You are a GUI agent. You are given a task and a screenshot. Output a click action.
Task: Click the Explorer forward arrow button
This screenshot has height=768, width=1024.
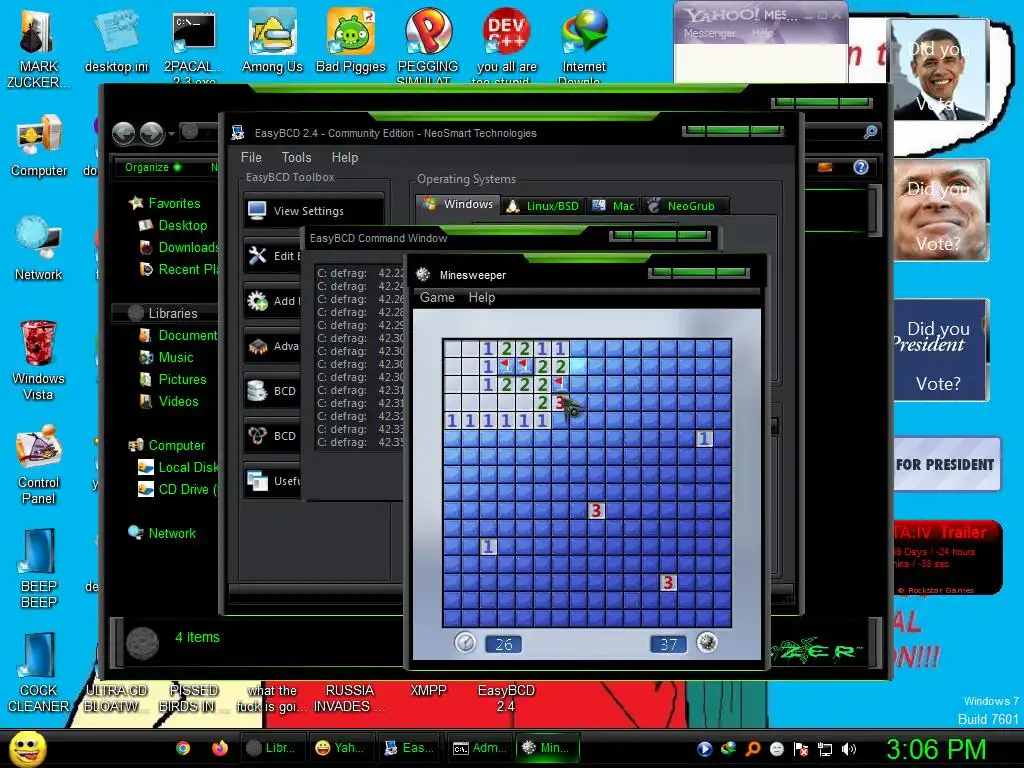tap(152, 133)
